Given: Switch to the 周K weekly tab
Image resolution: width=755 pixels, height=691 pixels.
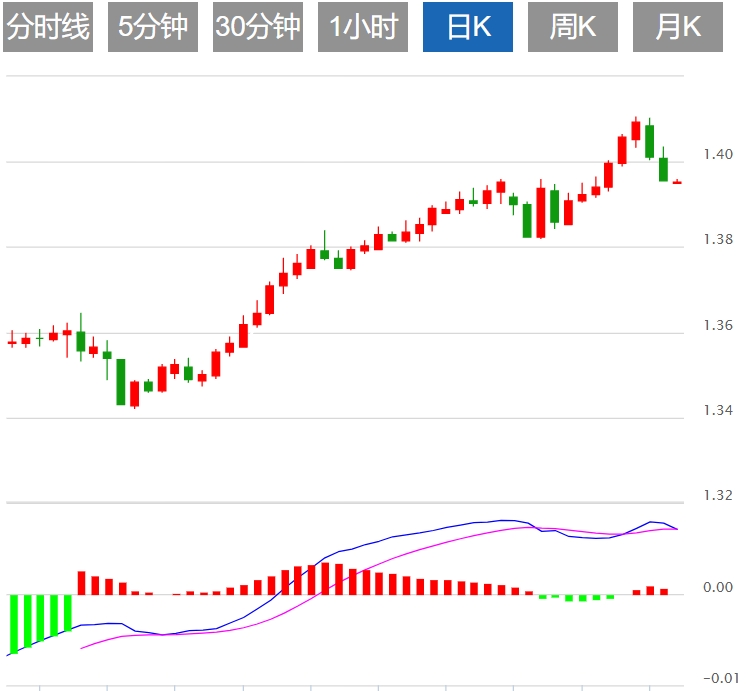Looking at the screenshot, I should [573, 27].
